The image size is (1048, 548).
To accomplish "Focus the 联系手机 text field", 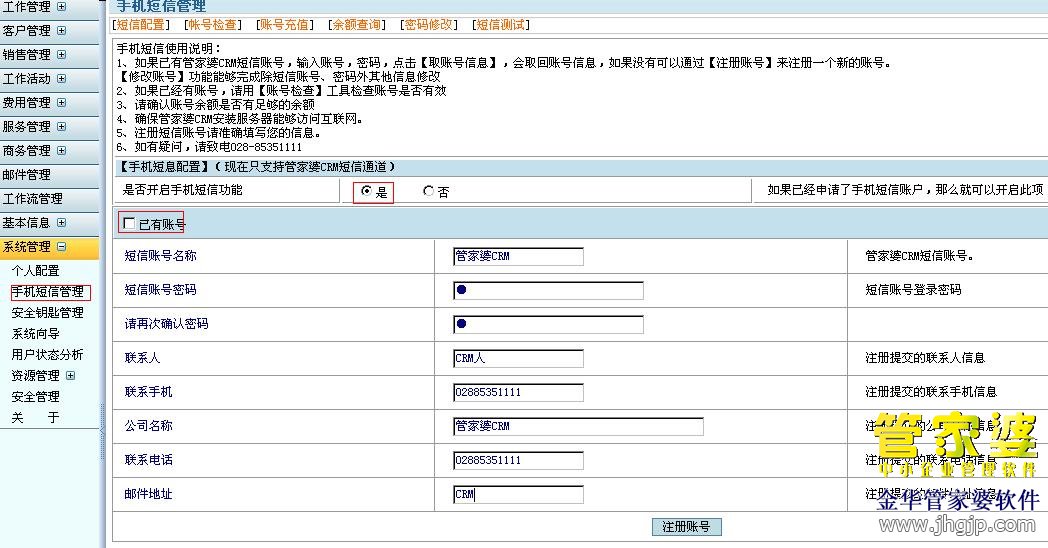I will (517, 392).
